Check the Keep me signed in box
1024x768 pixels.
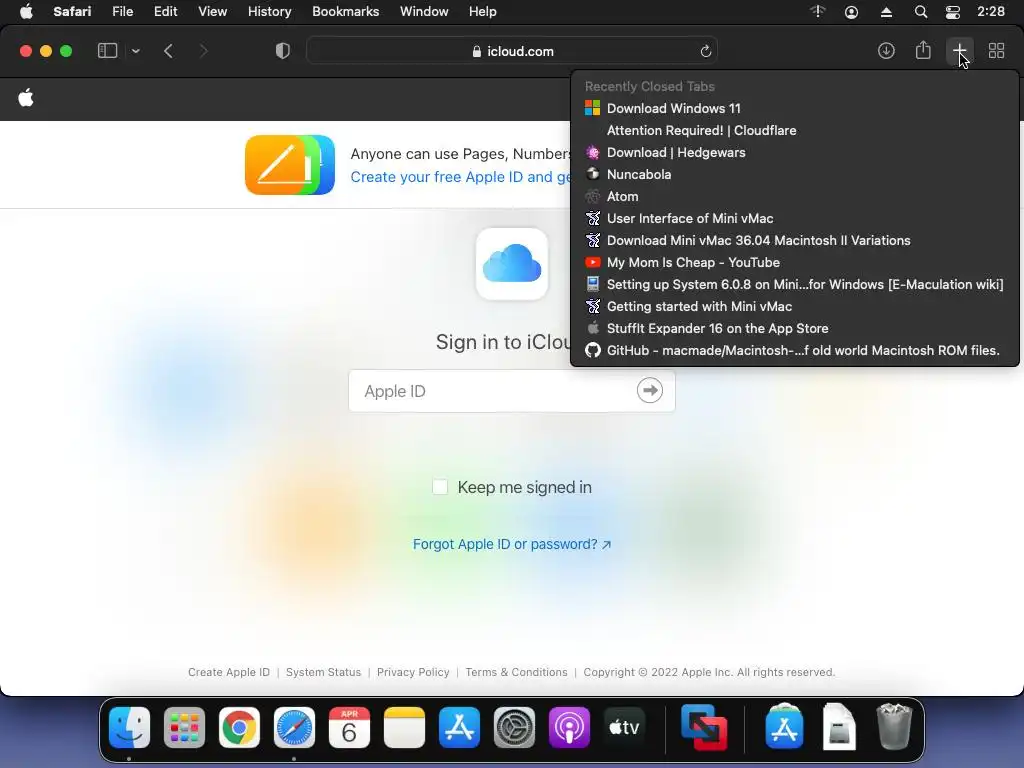(x=440, y=487)
